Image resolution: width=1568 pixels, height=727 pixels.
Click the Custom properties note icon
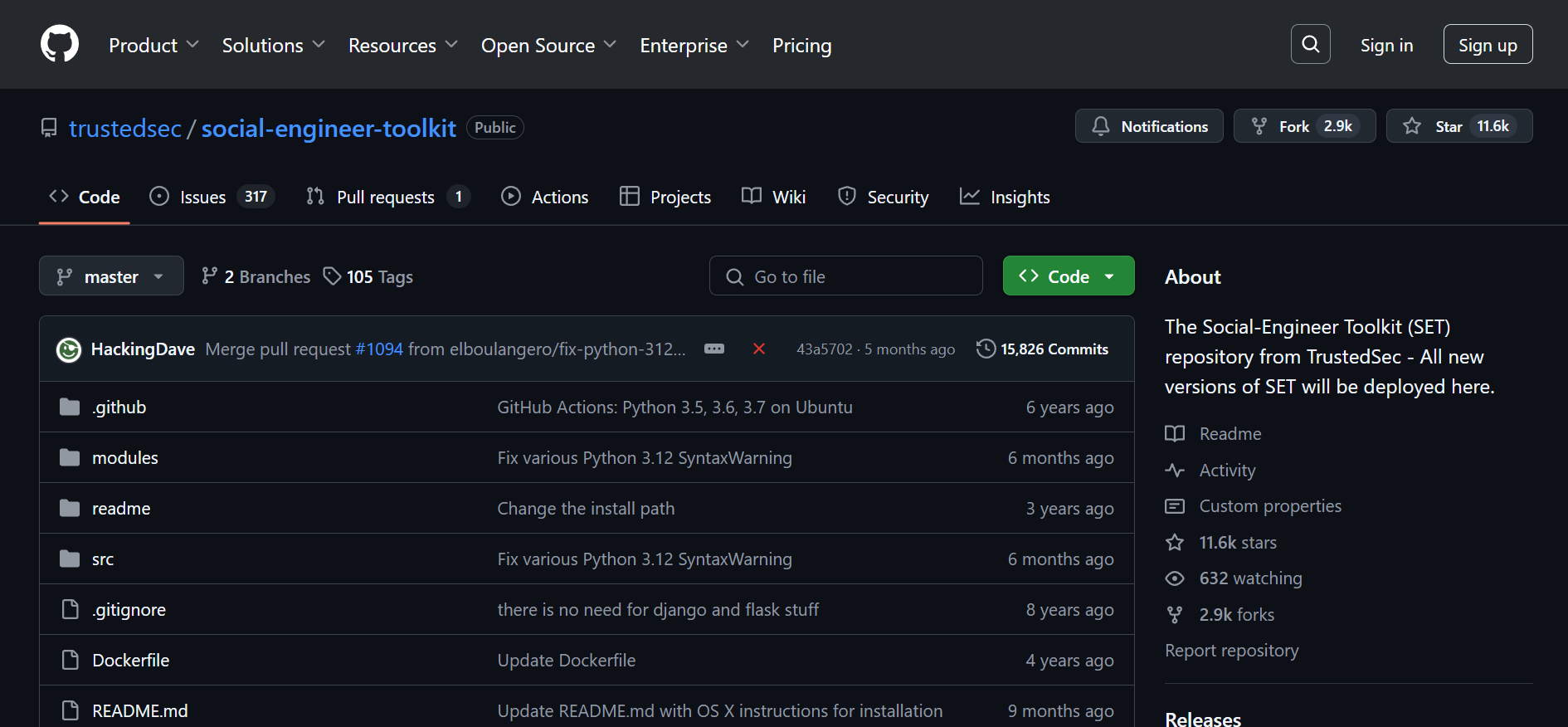point(1175,506)
